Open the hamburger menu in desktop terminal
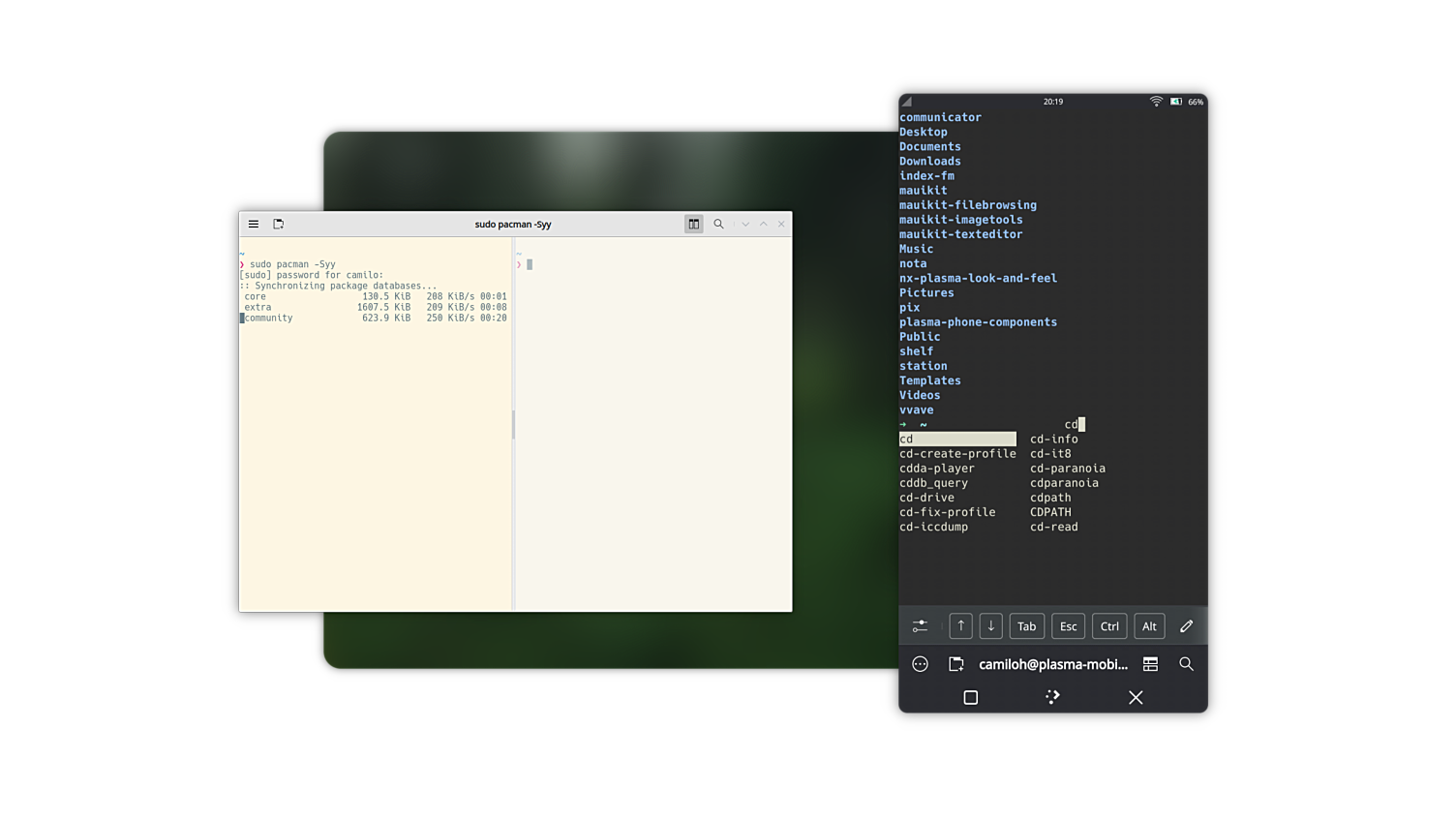The height and width of the screenshot is (819, 1456). (254, 224)
